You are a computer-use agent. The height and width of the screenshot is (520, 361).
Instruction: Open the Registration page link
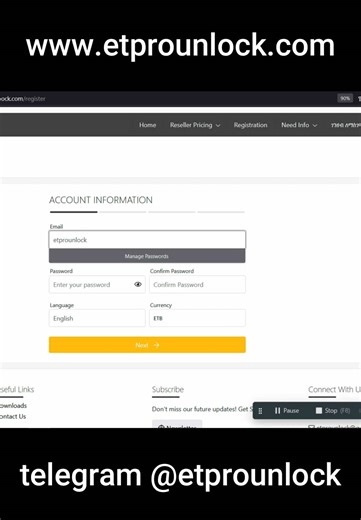click(250, 125)
